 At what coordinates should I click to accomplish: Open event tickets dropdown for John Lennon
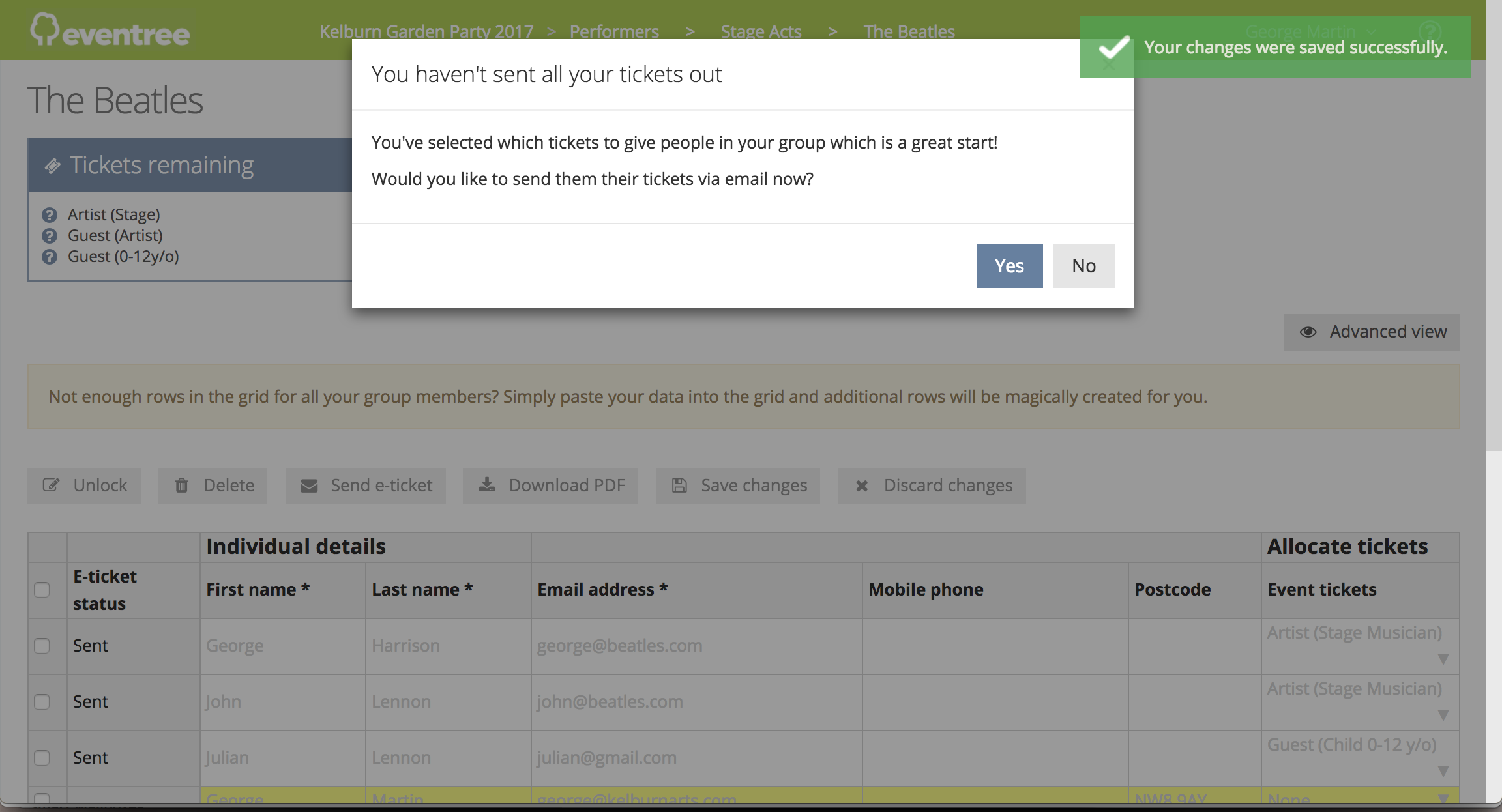coord(1443,716)
